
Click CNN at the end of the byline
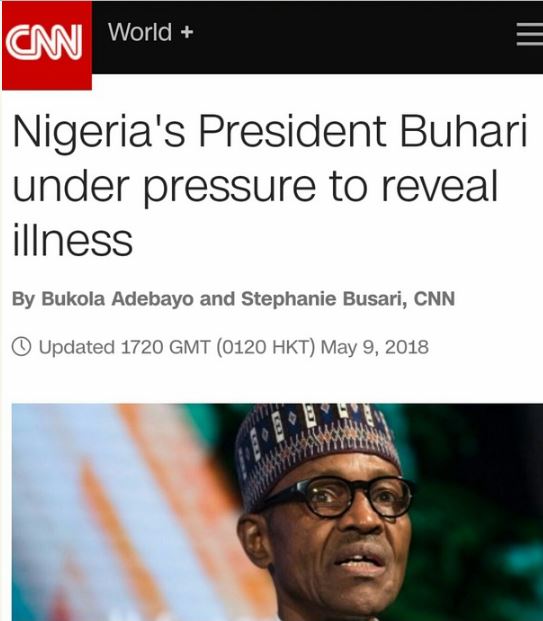pos(434,299)
